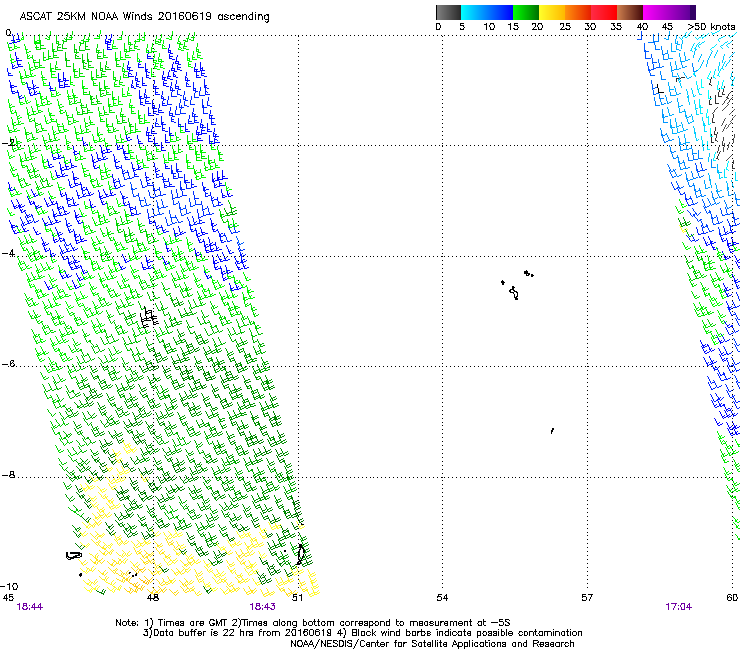Click the 'Times are GMT' note line

pos(312,623)
